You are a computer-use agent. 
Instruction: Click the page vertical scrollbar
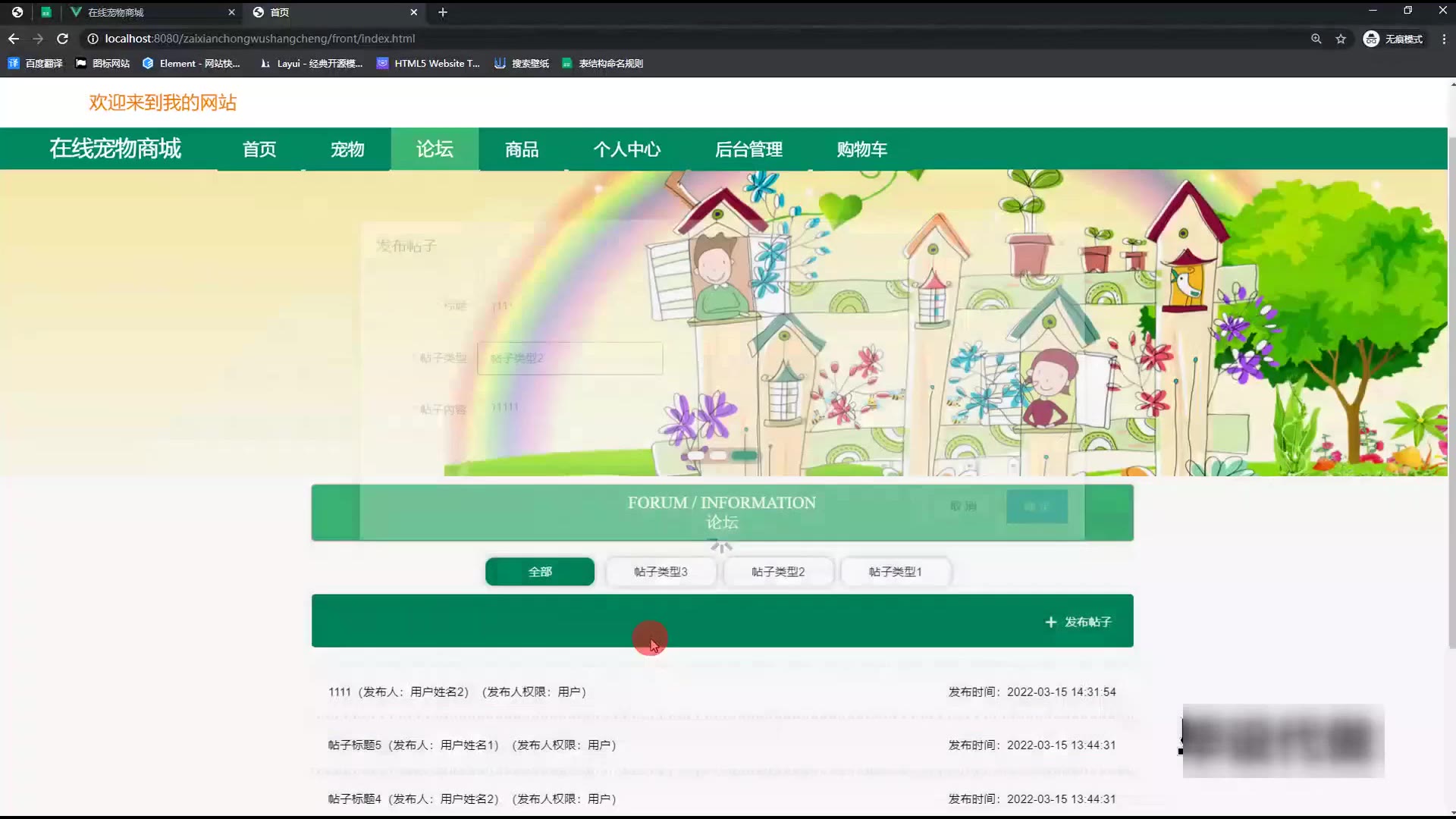tap(1451, 393)
